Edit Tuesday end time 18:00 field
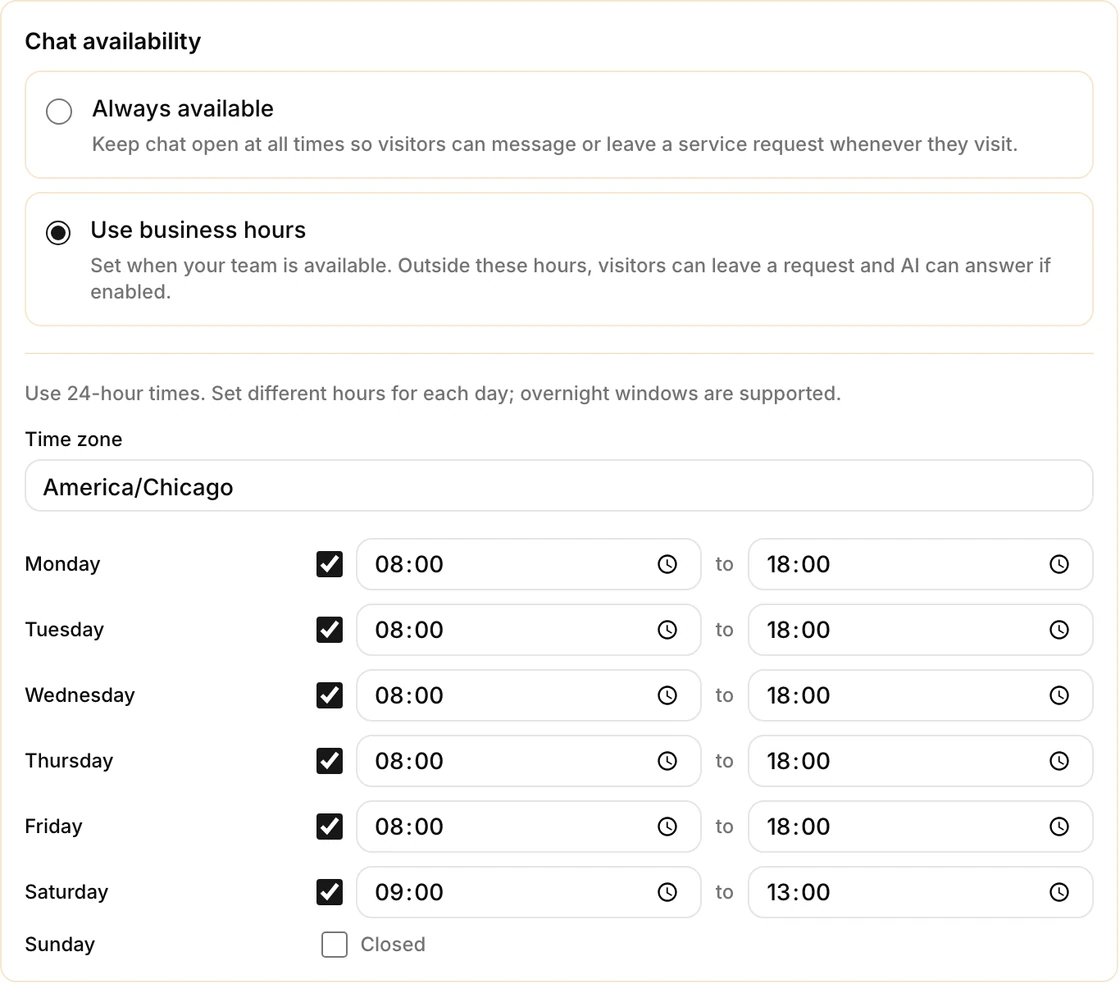The image size is (1120, 984). coord(921,630)
